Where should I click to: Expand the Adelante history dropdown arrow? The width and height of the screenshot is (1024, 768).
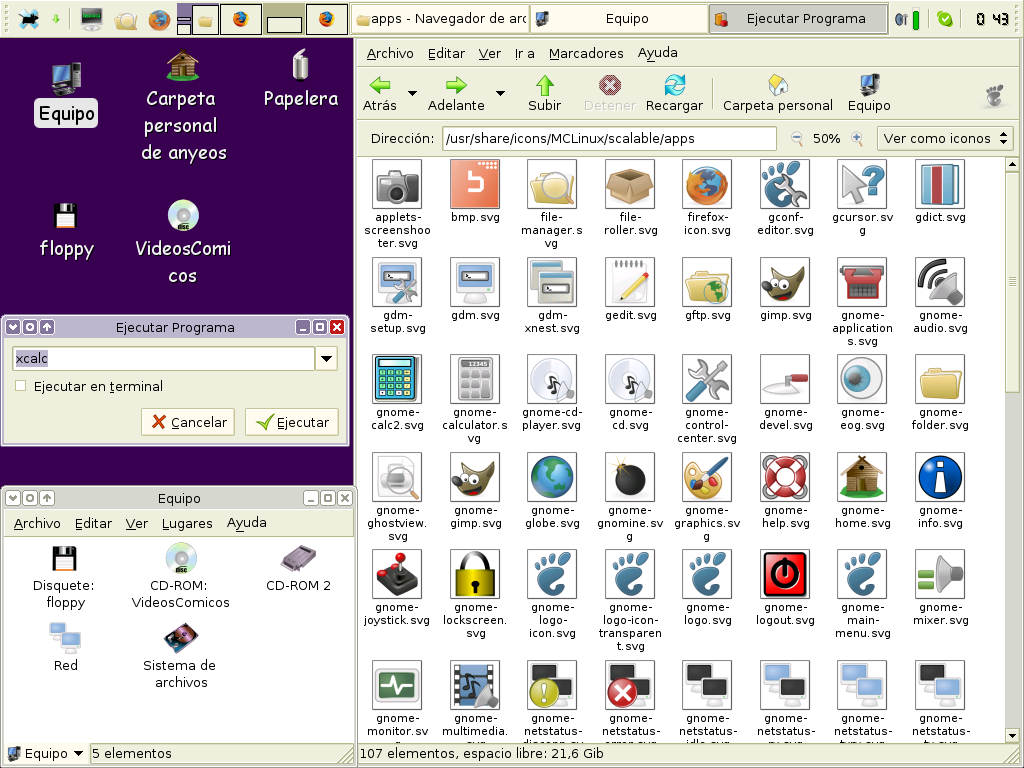pyautogui.click(x=500, y=93)
